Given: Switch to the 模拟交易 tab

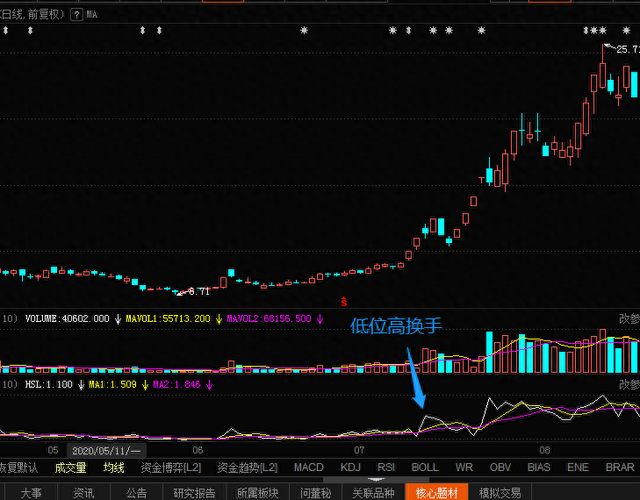Looking at the screenshot, I should [x=500, y=492].
